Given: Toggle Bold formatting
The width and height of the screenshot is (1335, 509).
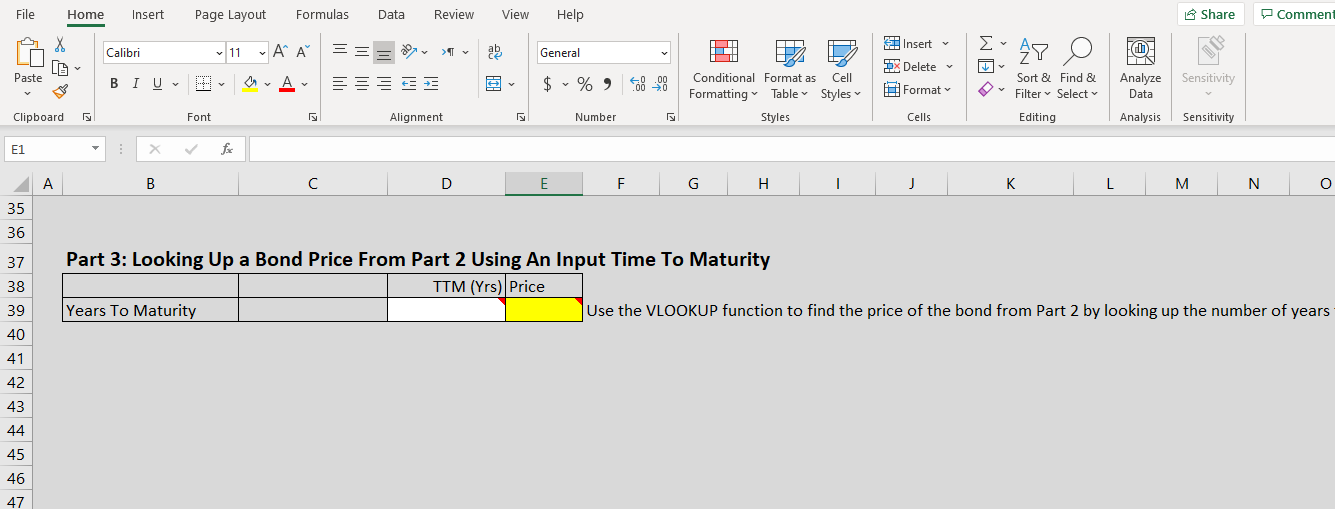Looking at the screenshot, I should [114, 84].
